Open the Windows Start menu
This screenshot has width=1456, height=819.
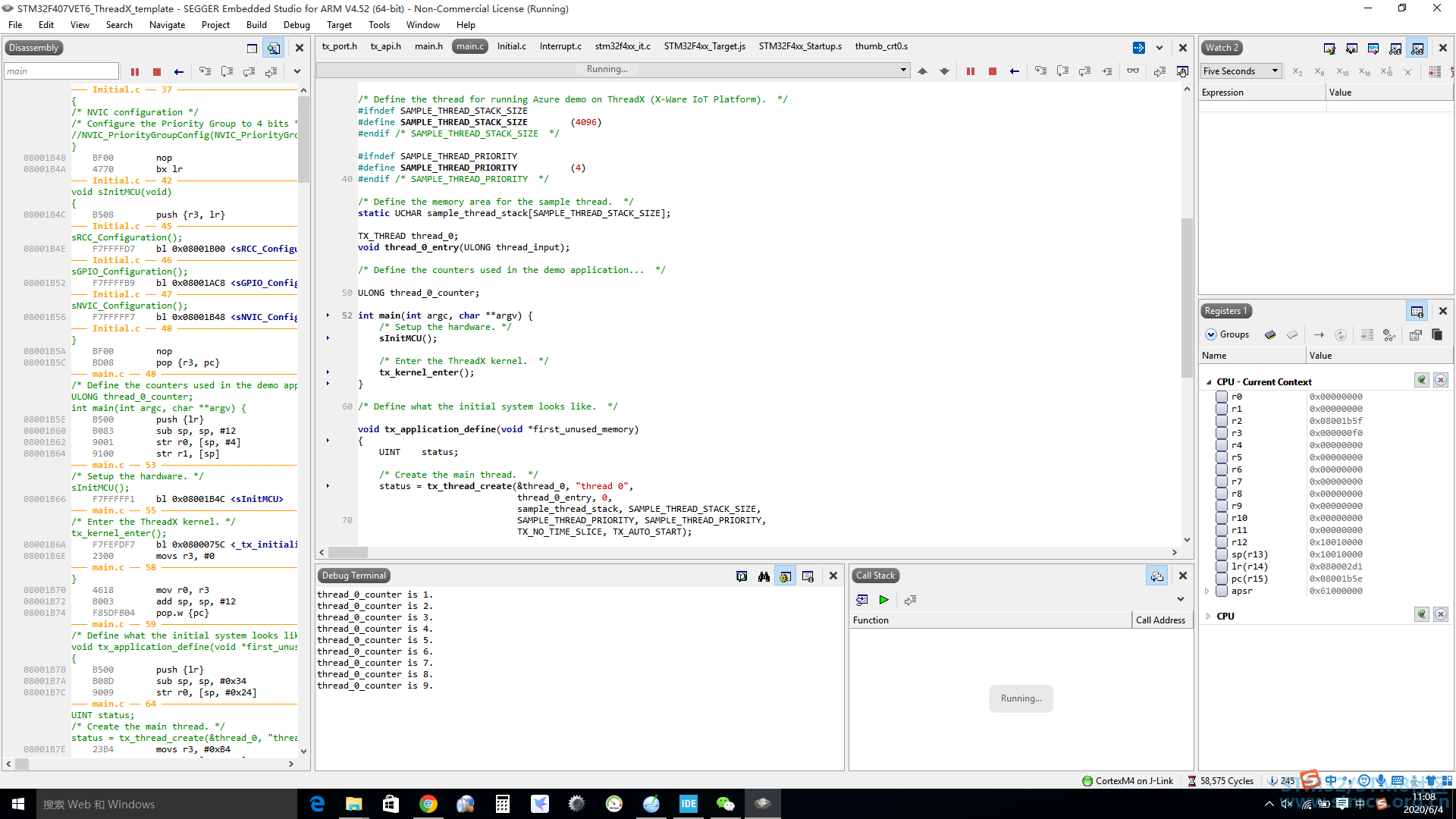pos(18,804)
